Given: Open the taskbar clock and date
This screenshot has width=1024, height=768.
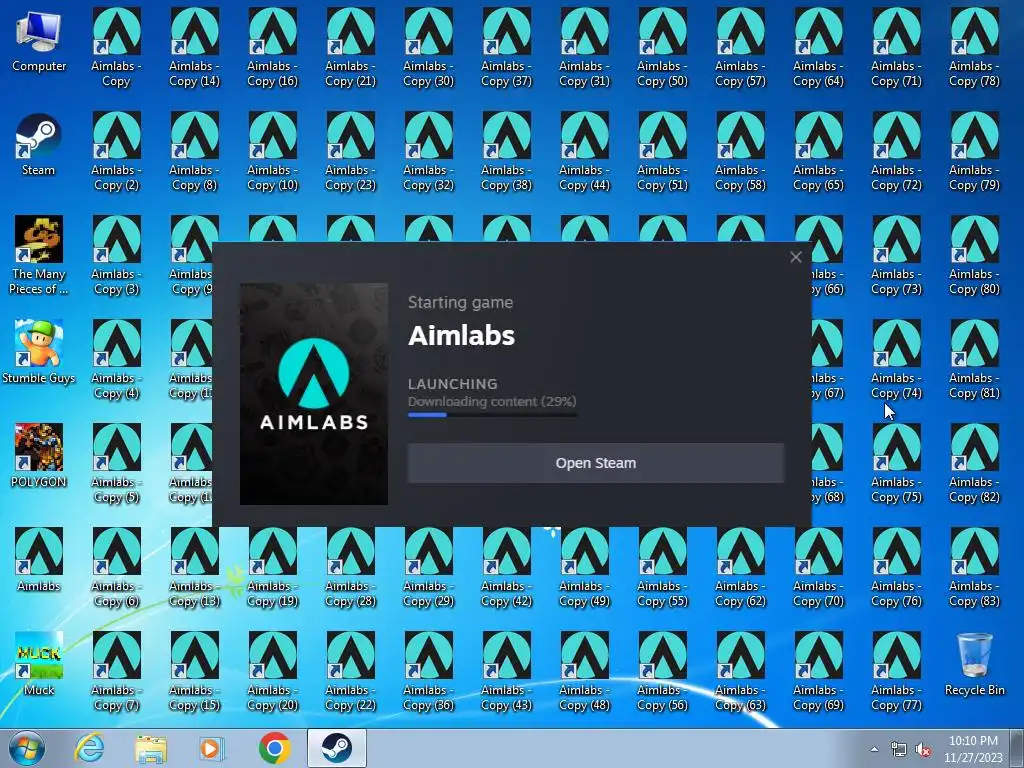Looking at the screenshot, I should (973, 749).
